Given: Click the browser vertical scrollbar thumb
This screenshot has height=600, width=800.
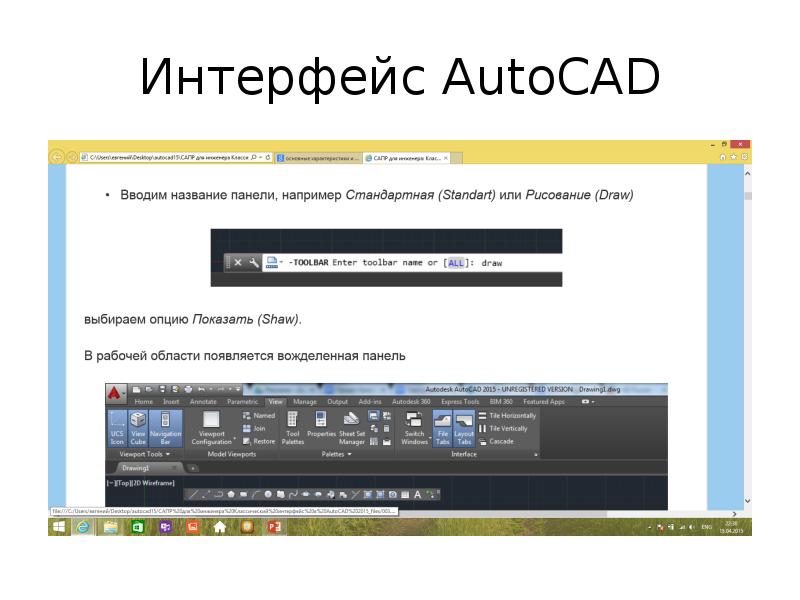Looking at the screenshot, I should pyautogui.click(x=747, y=196).
